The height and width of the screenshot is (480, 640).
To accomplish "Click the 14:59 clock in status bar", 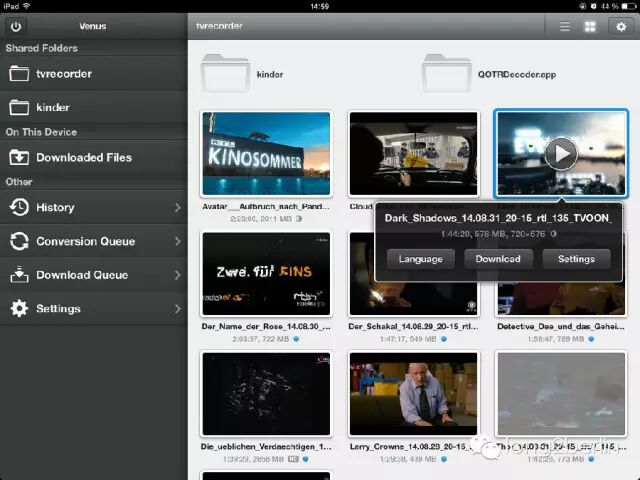I will (x=320, y=6).
